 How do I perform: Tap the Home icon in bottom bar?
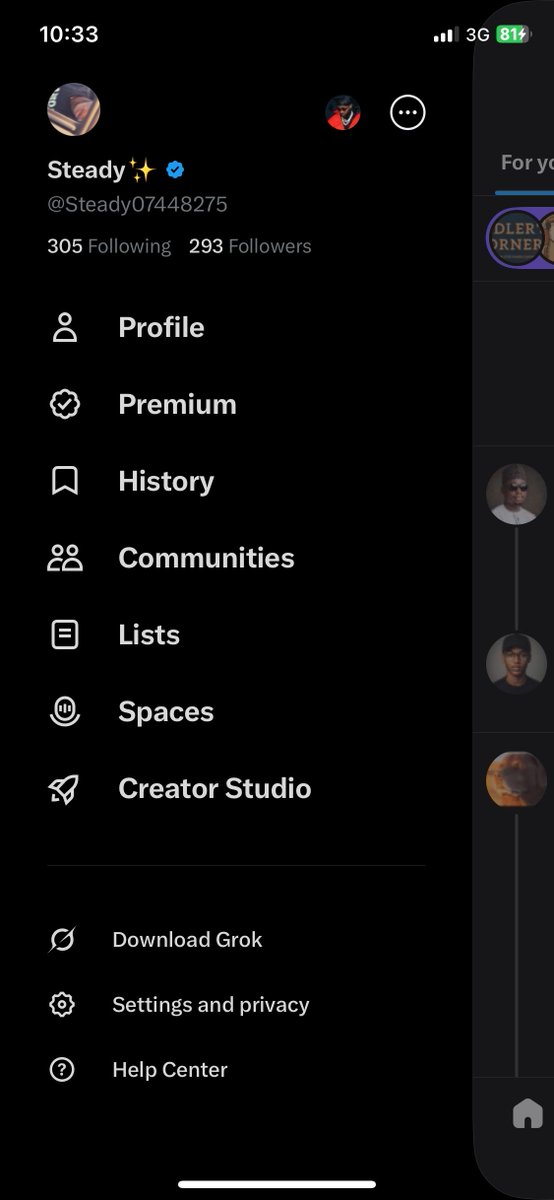coord(527,1113)
